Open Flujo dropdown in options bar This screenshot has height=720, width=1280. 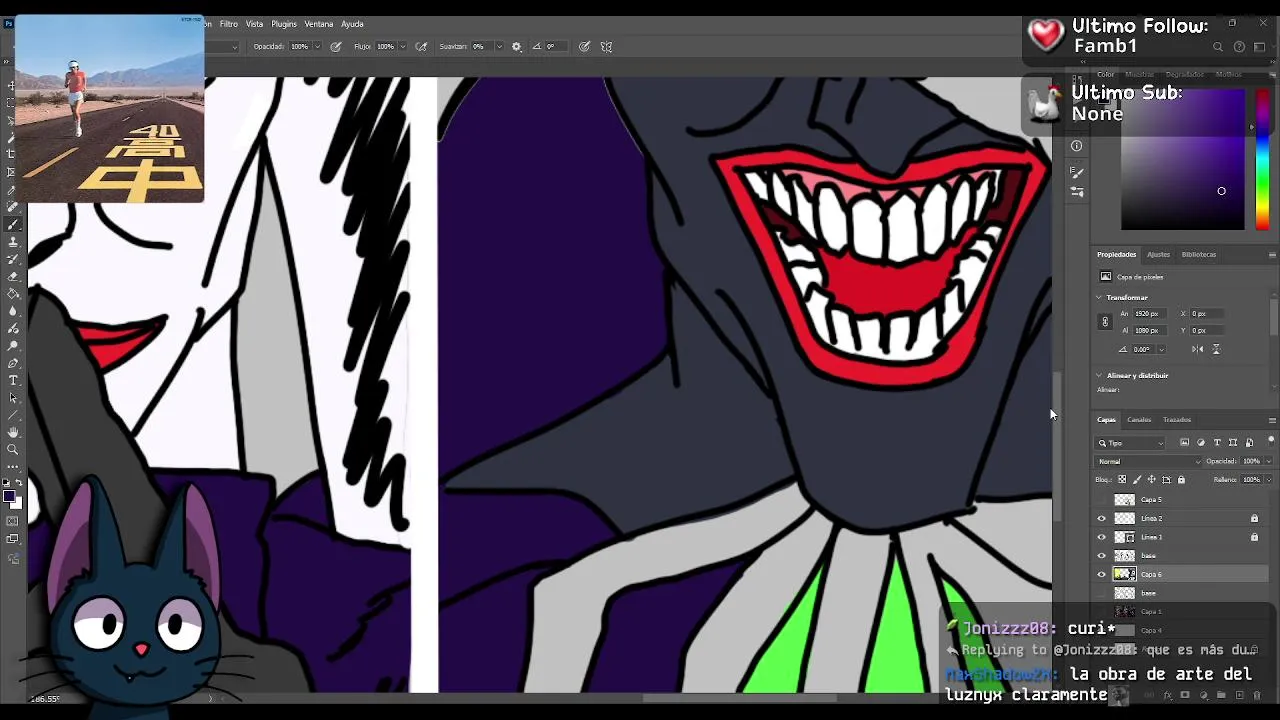pyautogui.click(x=403, y=46)
